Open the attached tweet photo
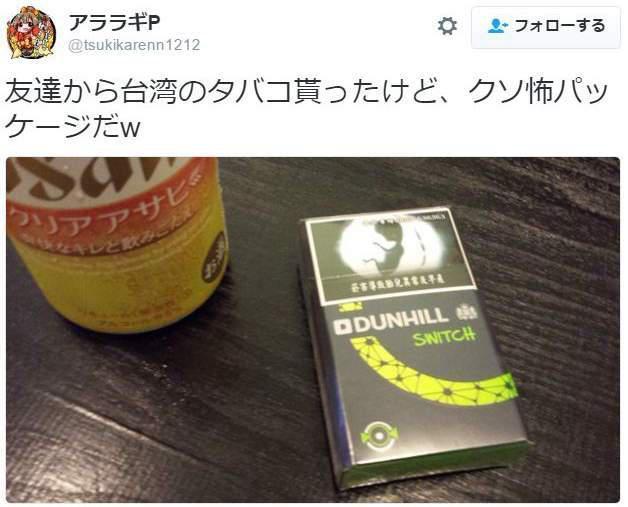This screenshot has width=628, height=507. pyautogui.click(x=313, y=330)
